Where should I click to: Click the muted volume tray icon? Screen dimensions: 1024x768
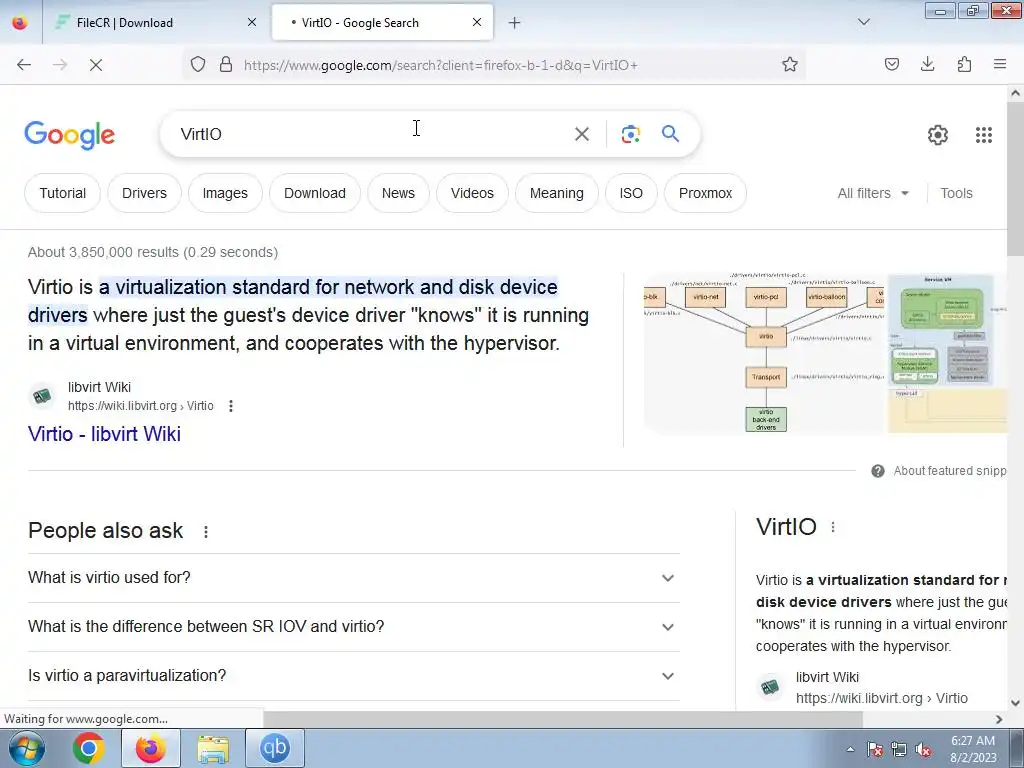coord(923,750)
